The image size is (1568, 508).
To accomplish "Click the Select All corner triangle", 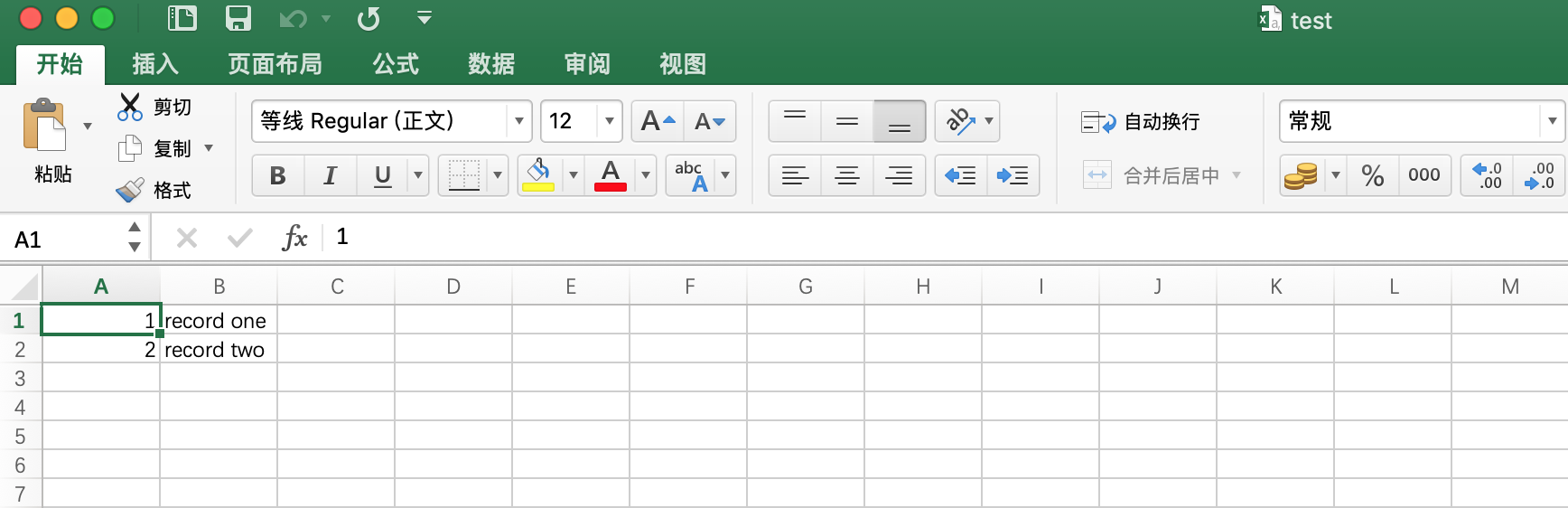I will [22, 287].
